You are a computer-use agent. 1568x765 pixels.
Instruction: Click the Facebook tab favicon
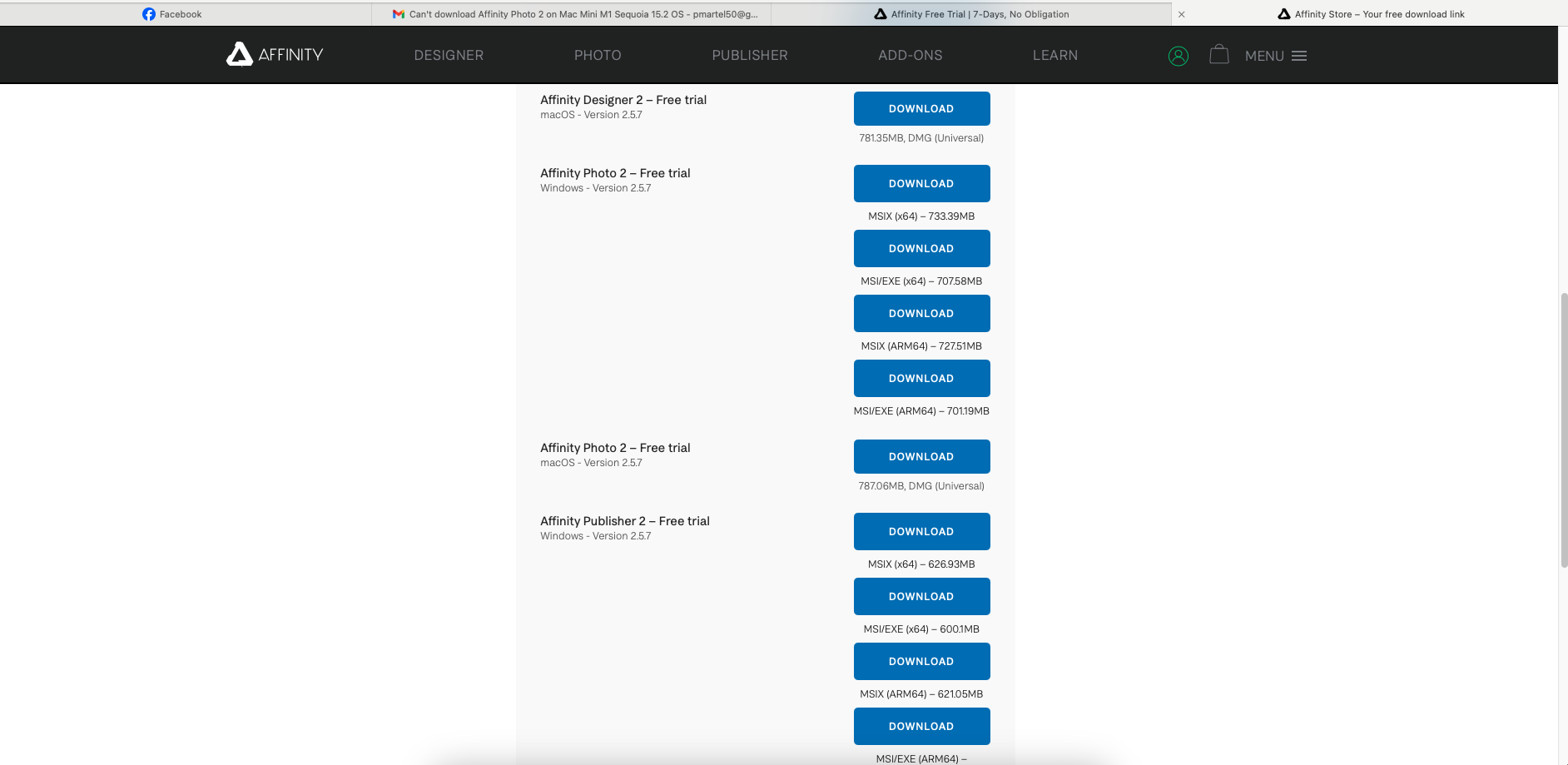point(148,14)
